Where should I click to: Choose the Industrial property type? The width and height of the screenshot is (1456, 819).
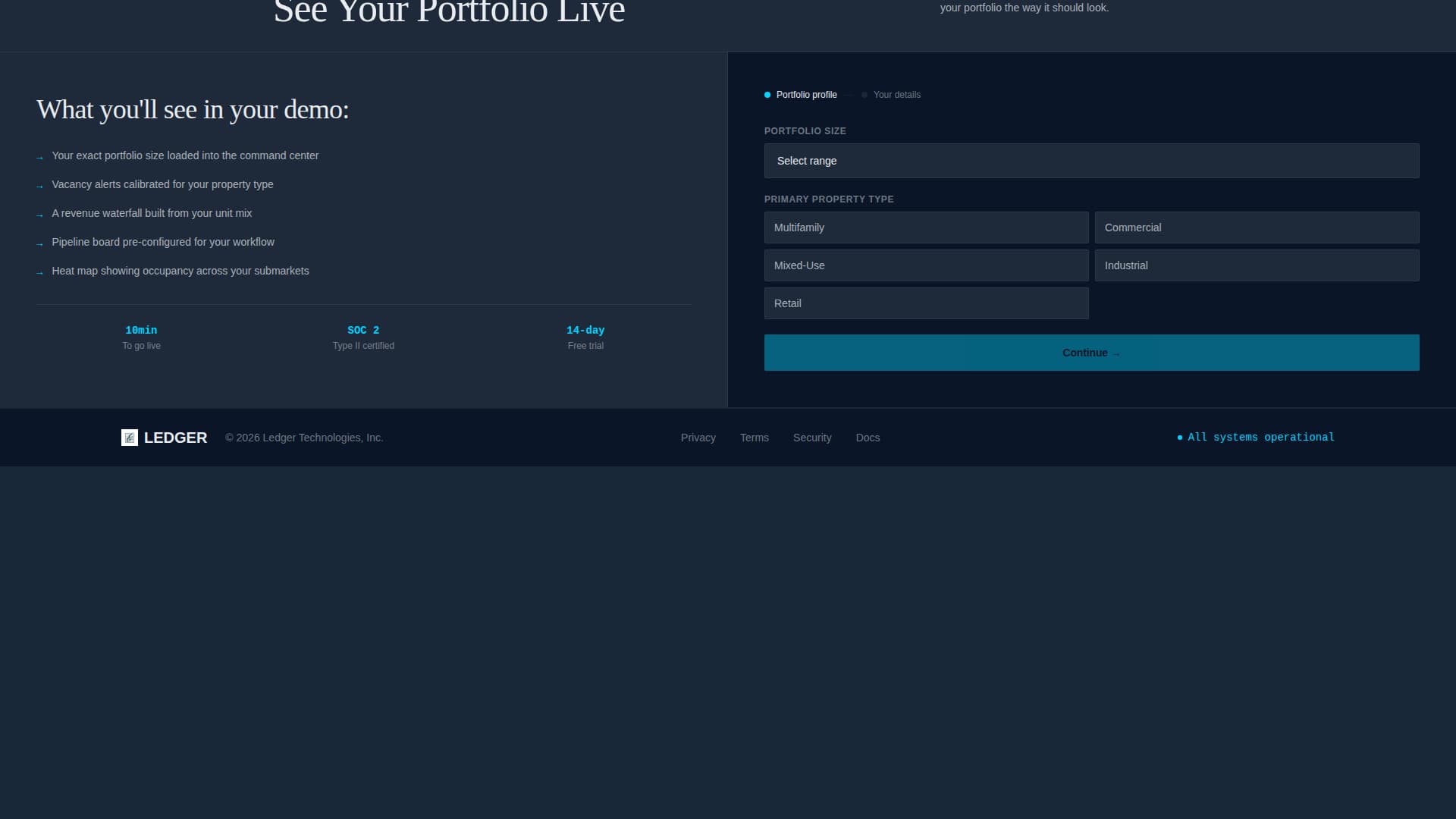tap(1257, 265)
